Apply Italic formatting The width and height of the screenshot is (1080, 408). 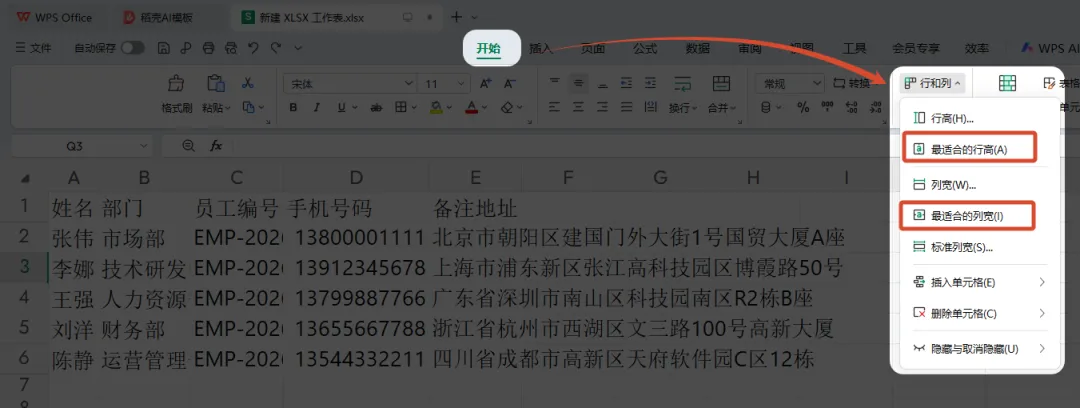[x=317, y=108]
